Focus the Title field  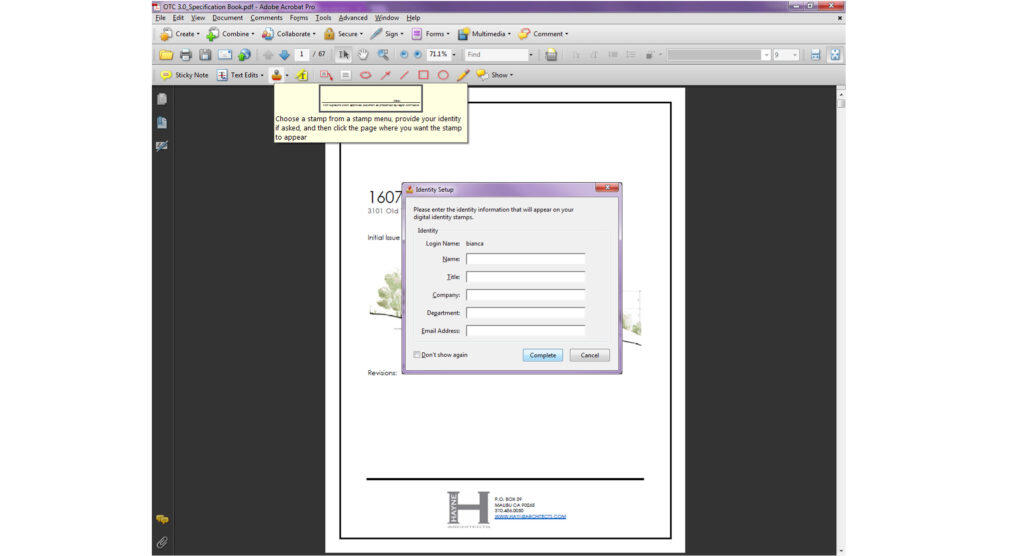click(x=526, y=277)
